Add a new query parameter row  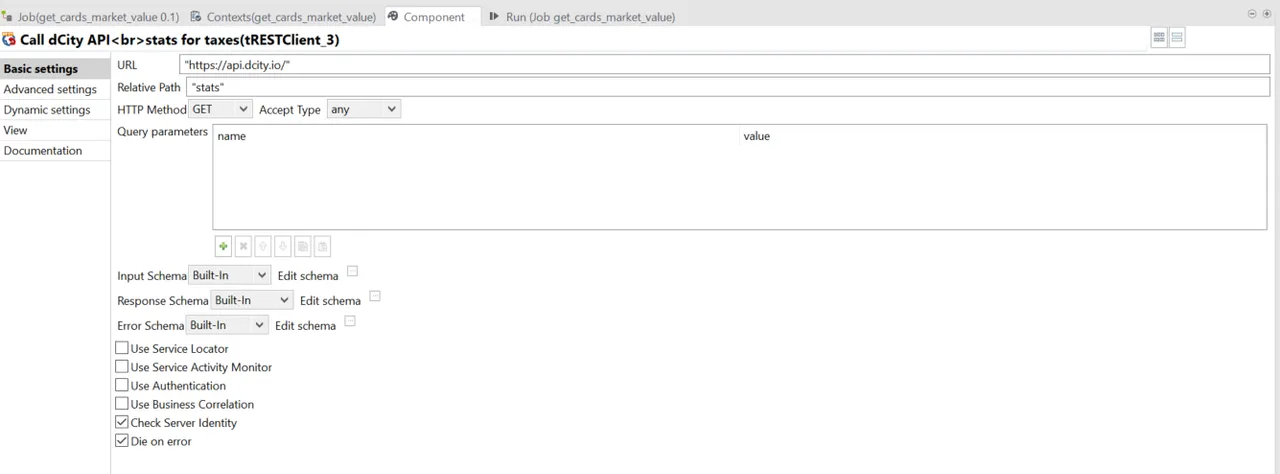(x=223, y=246)
